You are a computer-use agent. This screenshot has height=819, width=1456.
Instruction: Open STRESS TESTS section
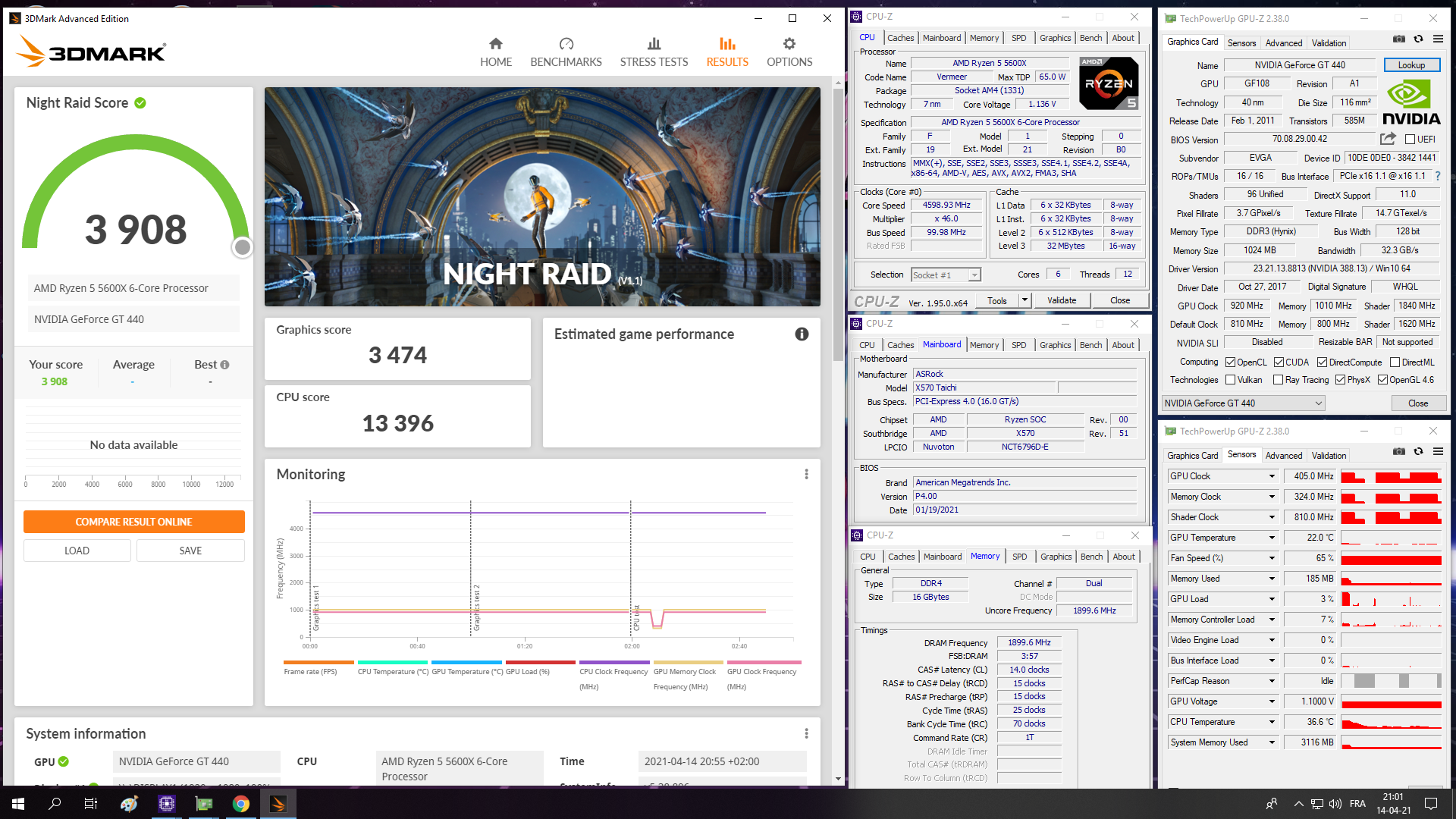[x=654, y=52]
